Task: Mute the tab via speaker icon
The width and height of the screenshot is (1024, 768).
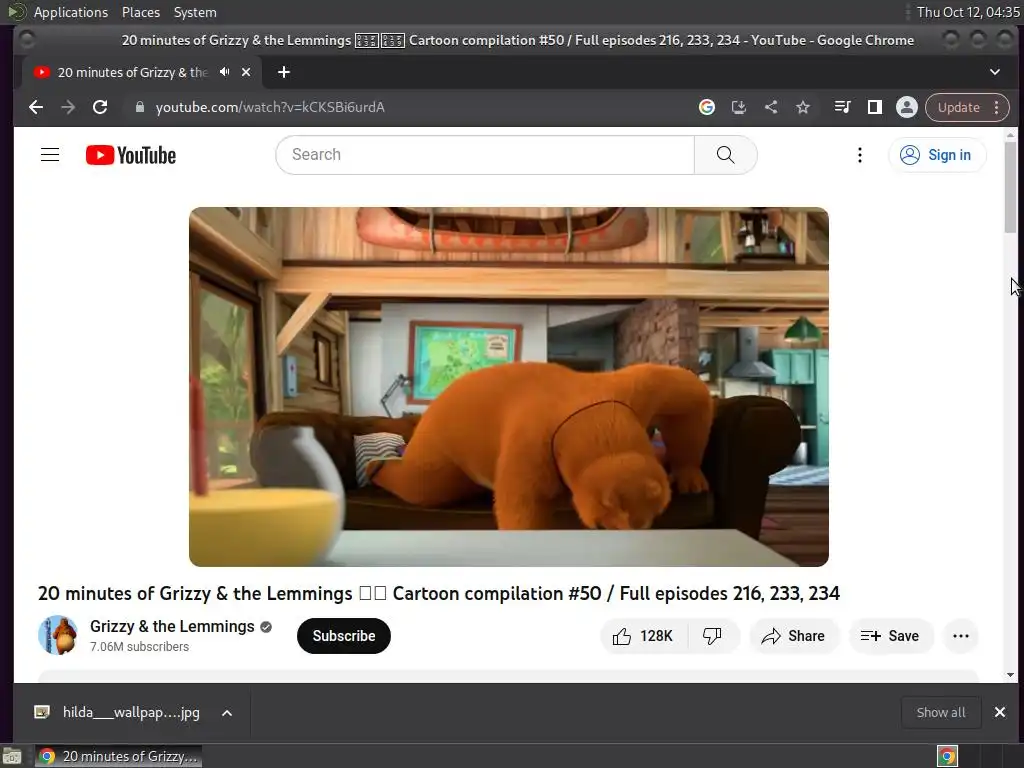Action: coord(225,72)
